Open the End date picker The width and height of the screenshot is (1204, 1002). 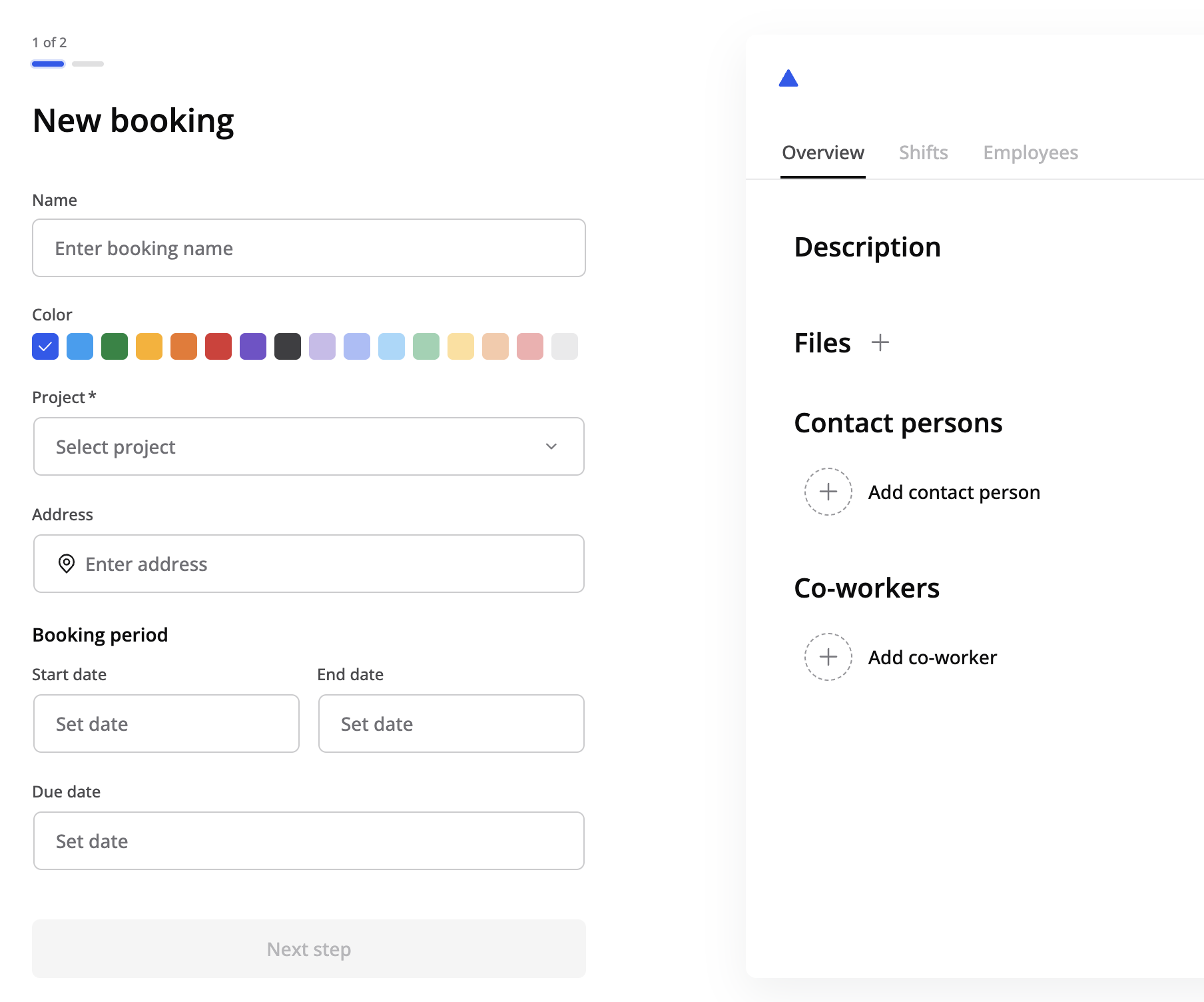451,724
